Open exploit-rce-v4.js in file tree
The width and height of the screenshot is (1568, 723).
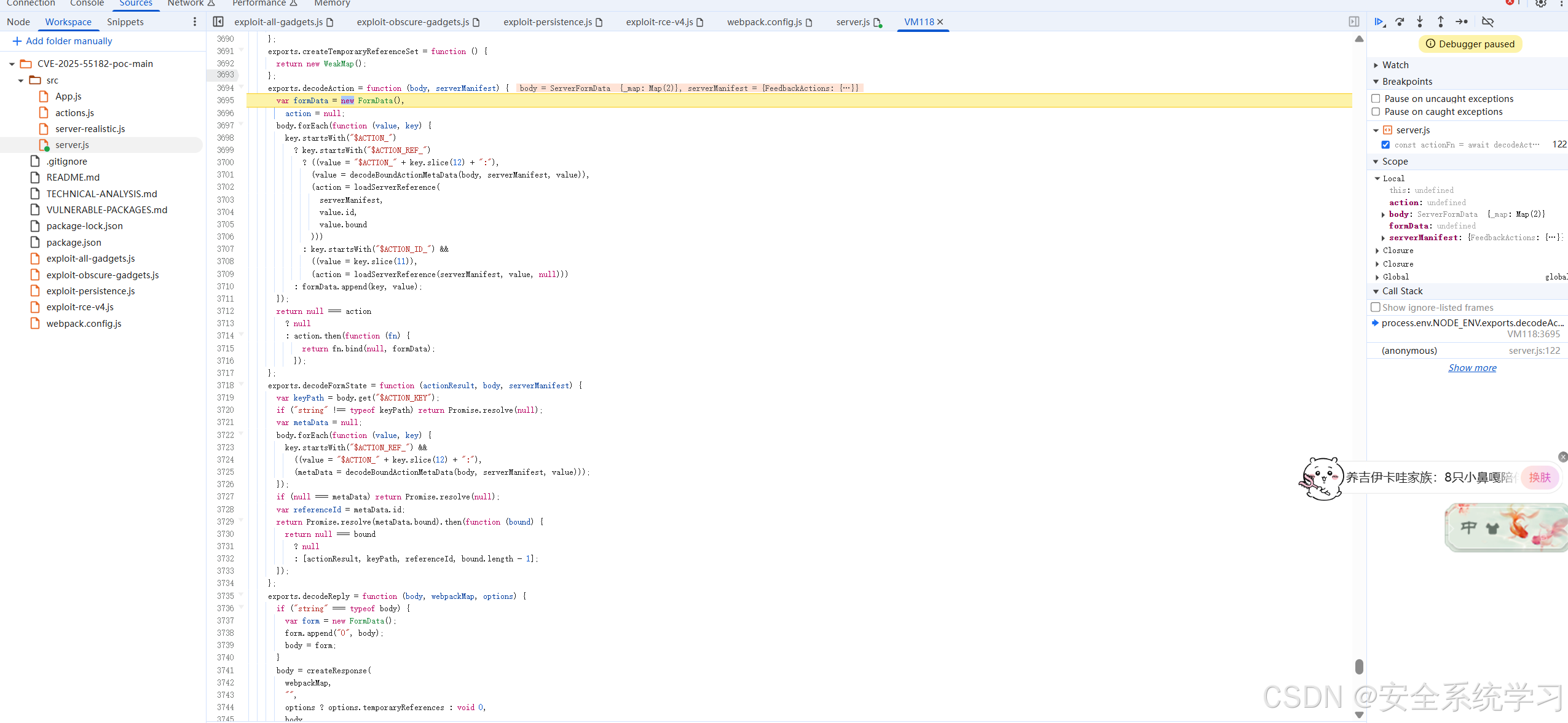click(80, 307)
